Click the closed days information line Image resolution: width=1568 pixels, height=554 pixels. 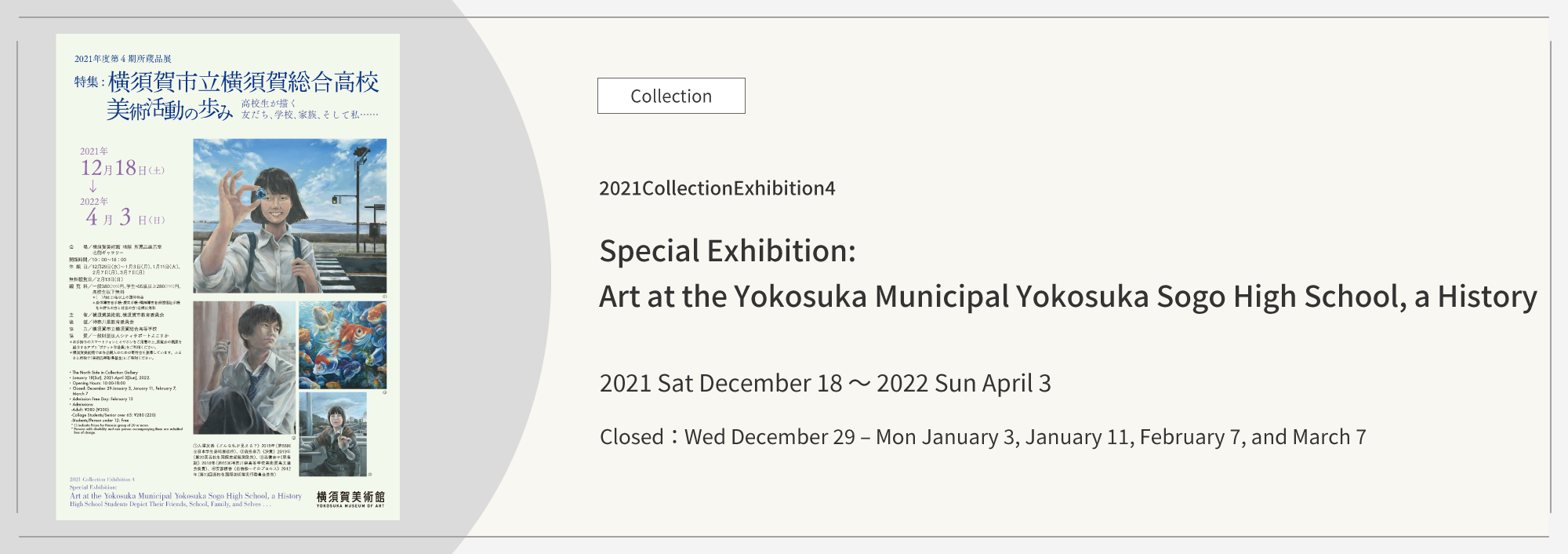[982, 437]
